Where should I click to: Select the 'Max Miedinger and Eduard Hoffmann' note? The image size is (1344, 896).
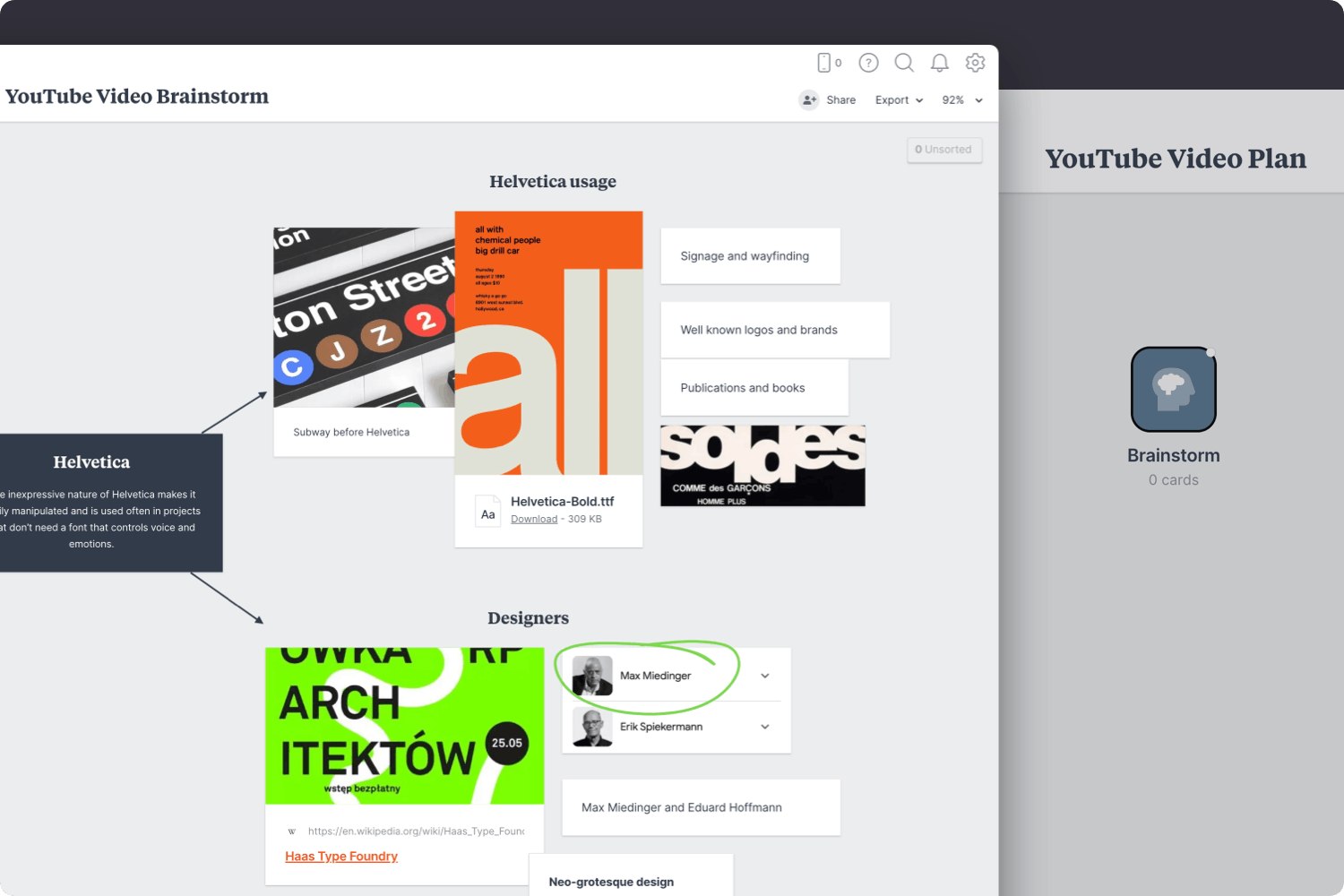click(701, 807)
